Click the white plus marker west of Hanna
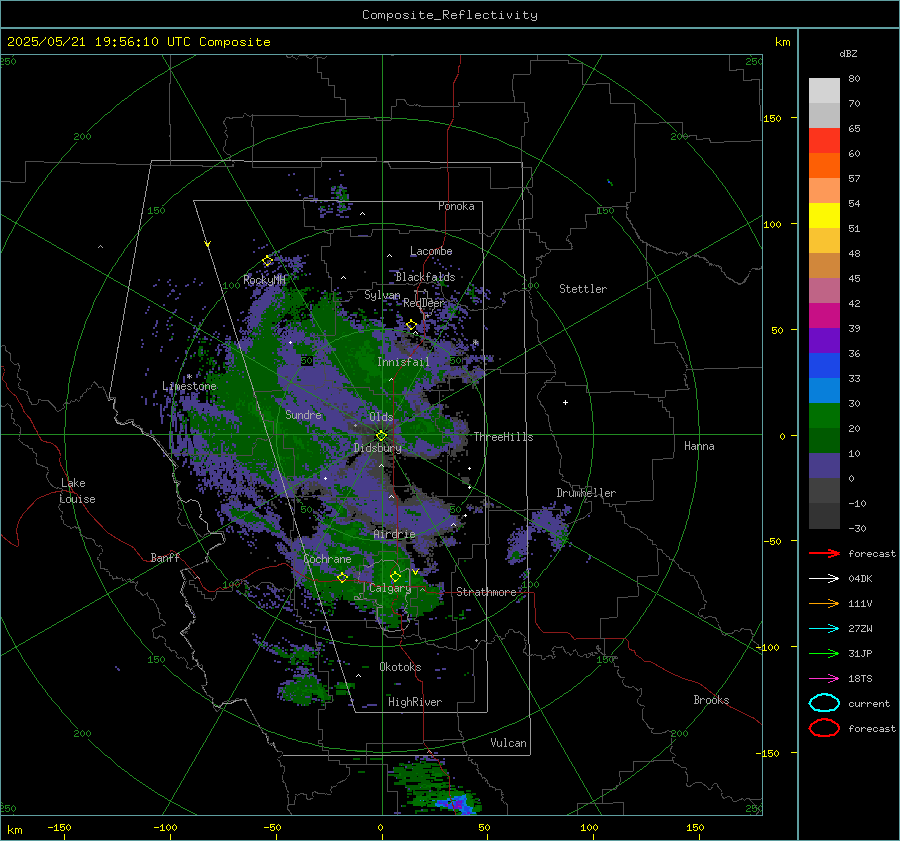The width and height of the screenshot is (900, 841). click(565, 402)
